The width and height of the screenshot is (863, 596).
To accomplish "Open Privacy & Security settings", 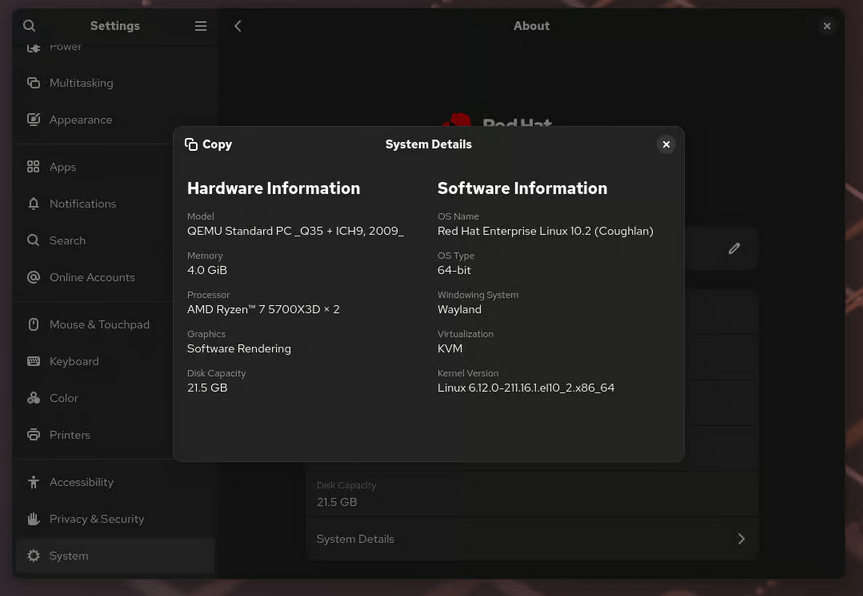I will pos(115,519).
